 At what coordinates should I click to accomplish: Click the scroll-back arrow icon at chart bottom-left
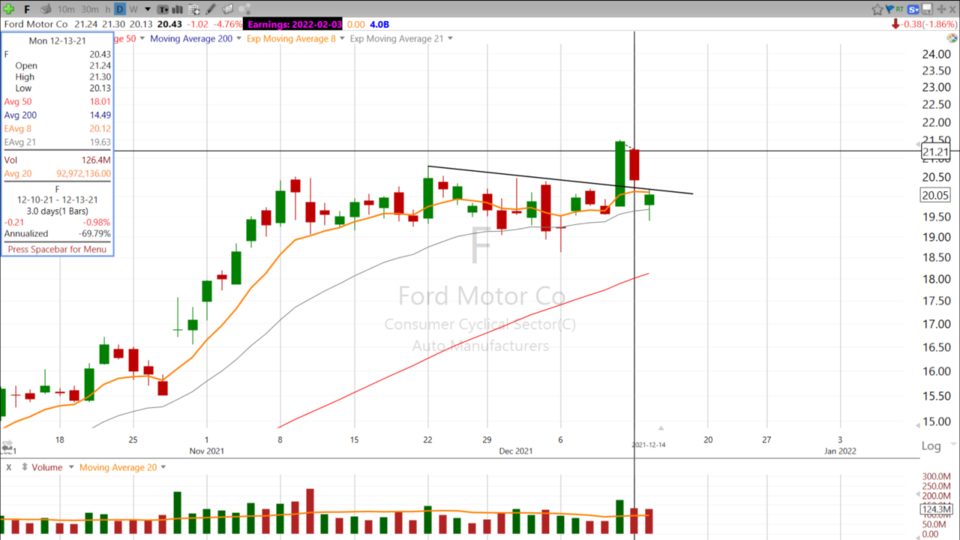[x=7, y=448]
